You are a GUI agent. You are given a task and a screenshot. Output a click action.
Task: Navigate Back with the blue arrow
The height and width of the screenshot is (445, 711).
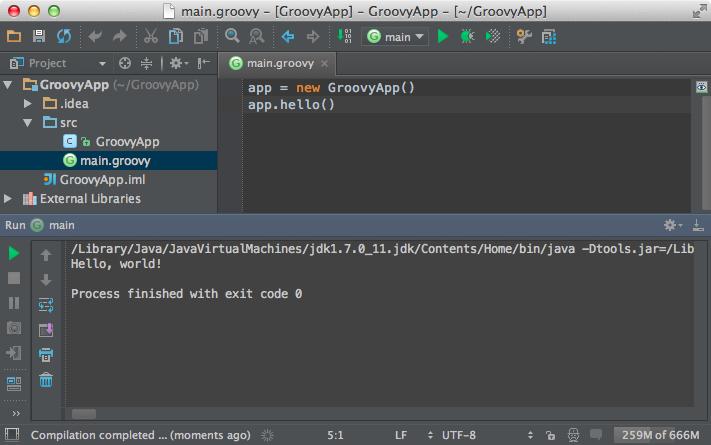(288, 36)
